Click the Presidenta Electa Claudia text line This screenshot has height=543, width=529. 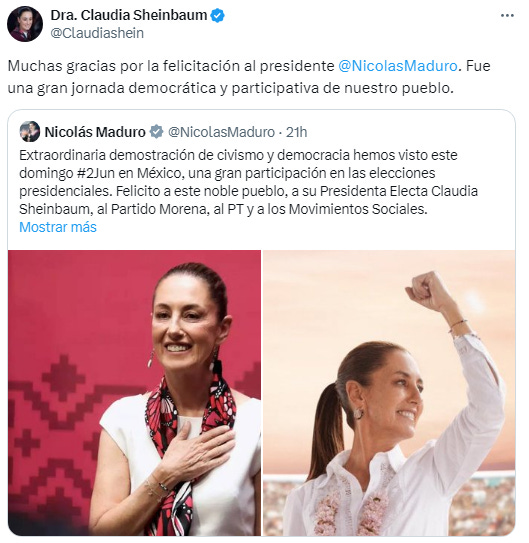point(399,191)
